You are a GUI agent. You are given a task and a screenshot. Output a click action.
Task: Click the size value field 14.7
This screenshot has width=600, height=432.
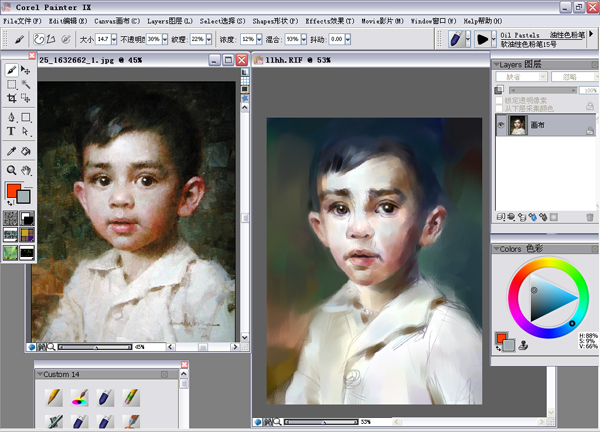click(x=103, y=39)
